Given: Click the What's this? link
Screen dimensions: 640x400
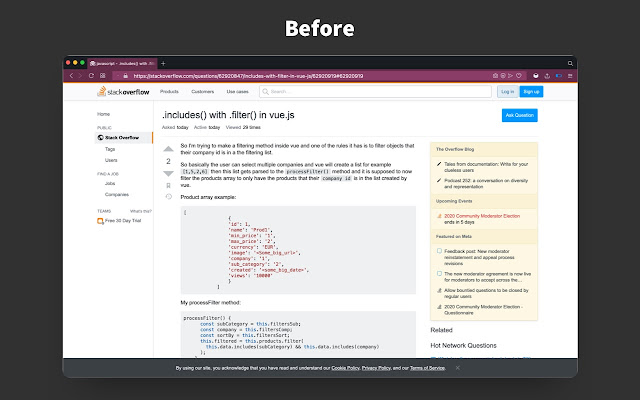Looking at the screenshot, I should 141,211.
